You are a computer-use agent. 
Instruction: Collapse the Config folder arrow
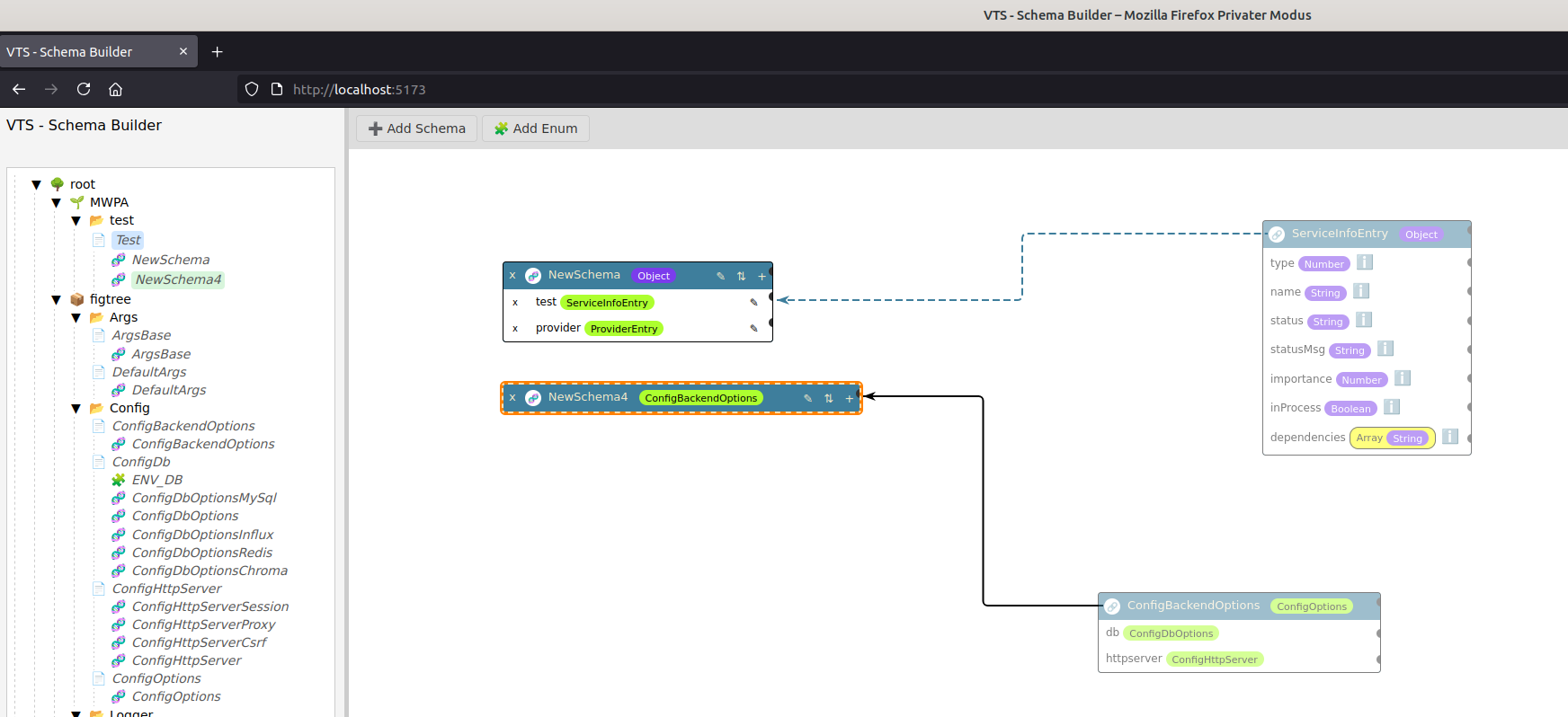click(x=76, y=408)
